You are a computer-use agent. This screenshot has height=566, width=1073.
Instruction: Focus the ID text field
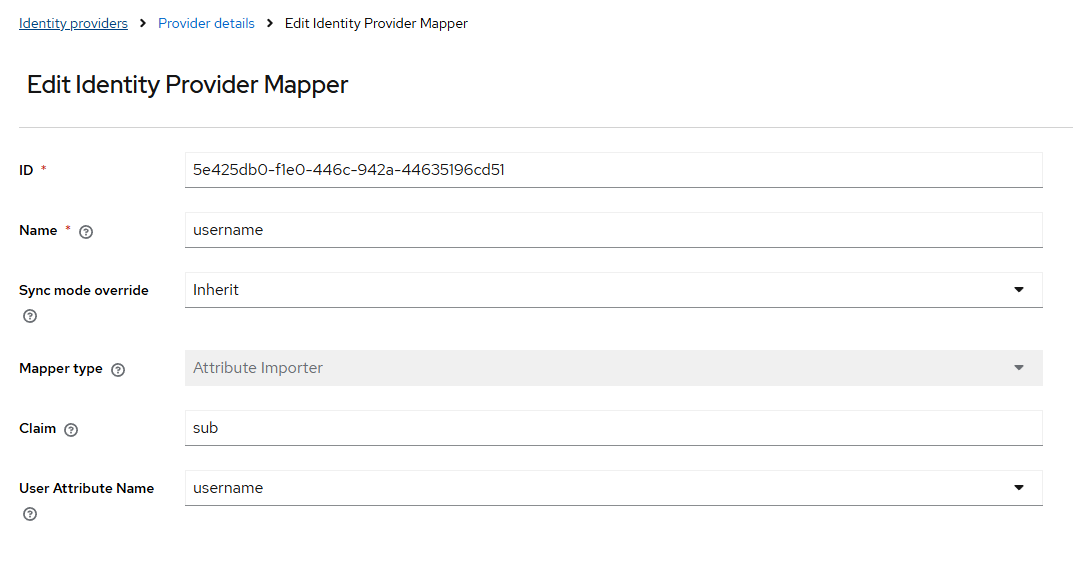(x=613, y=170)
